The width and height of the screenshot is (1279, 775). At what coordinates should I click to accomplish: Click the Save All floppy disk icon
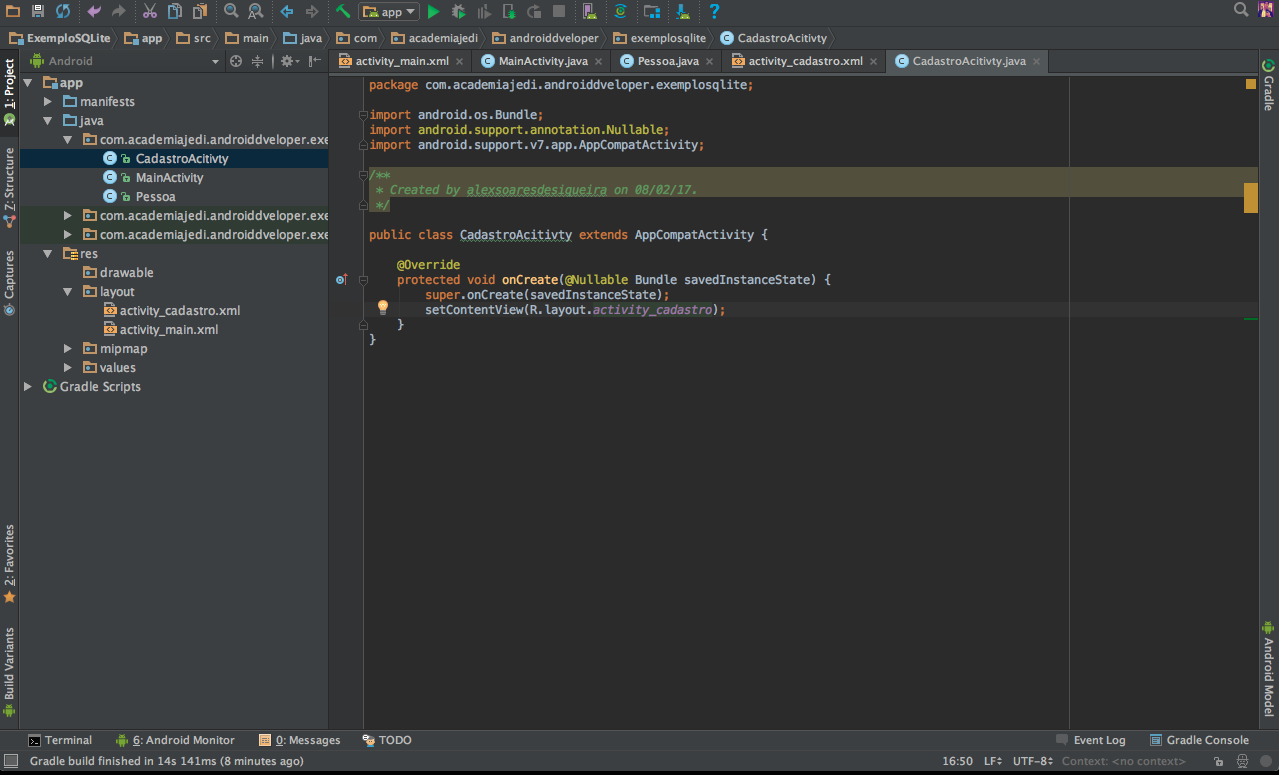tap(38, 12)
